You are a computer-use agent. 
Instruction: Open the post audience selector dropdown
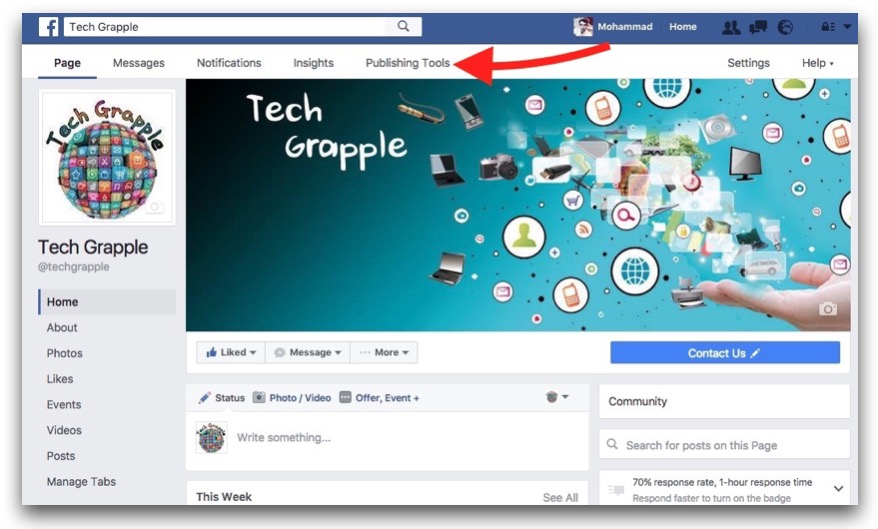557,397
